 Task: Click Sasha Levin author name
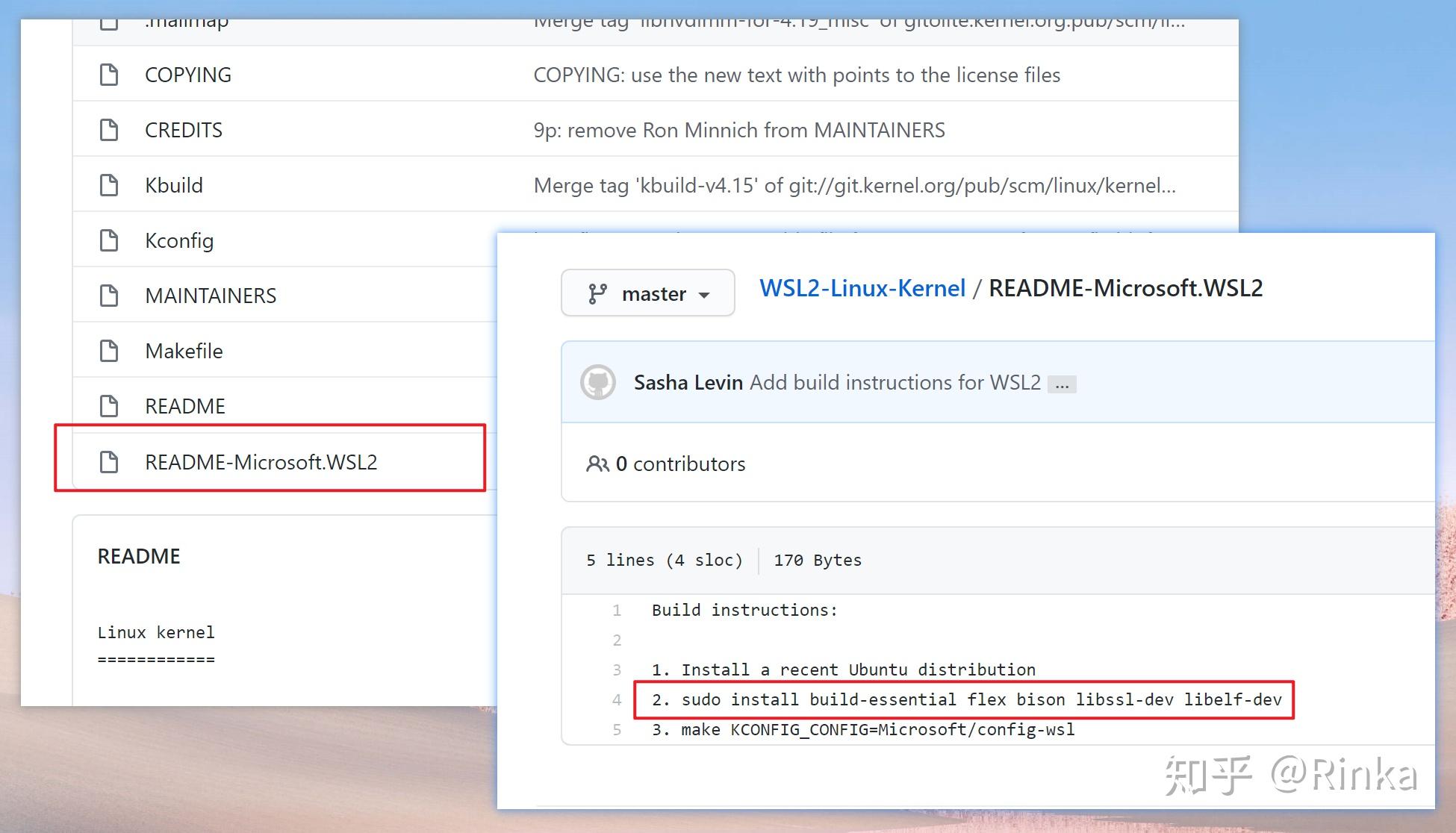coord(688,383)
